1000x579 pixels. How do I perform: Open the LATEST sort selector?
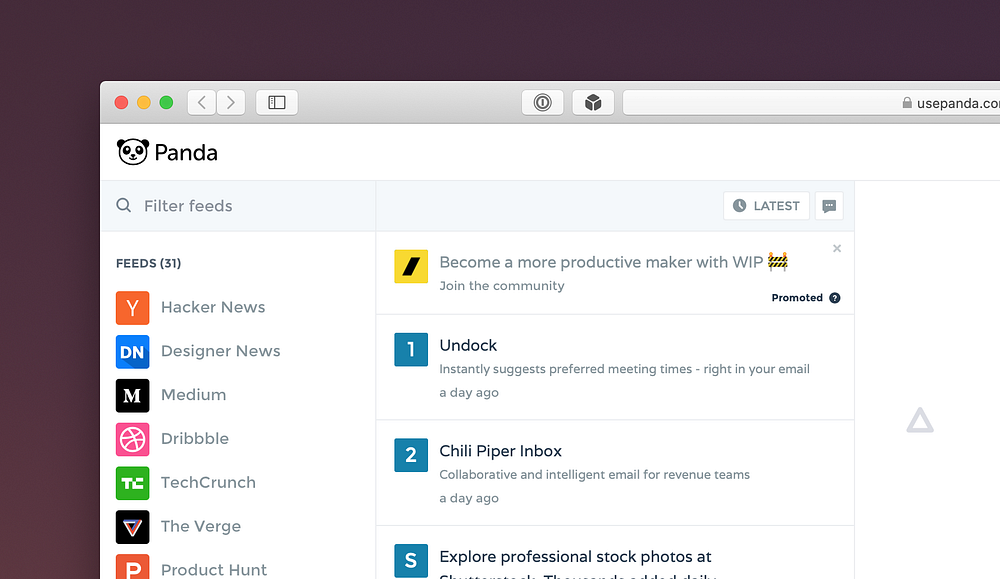766,206
